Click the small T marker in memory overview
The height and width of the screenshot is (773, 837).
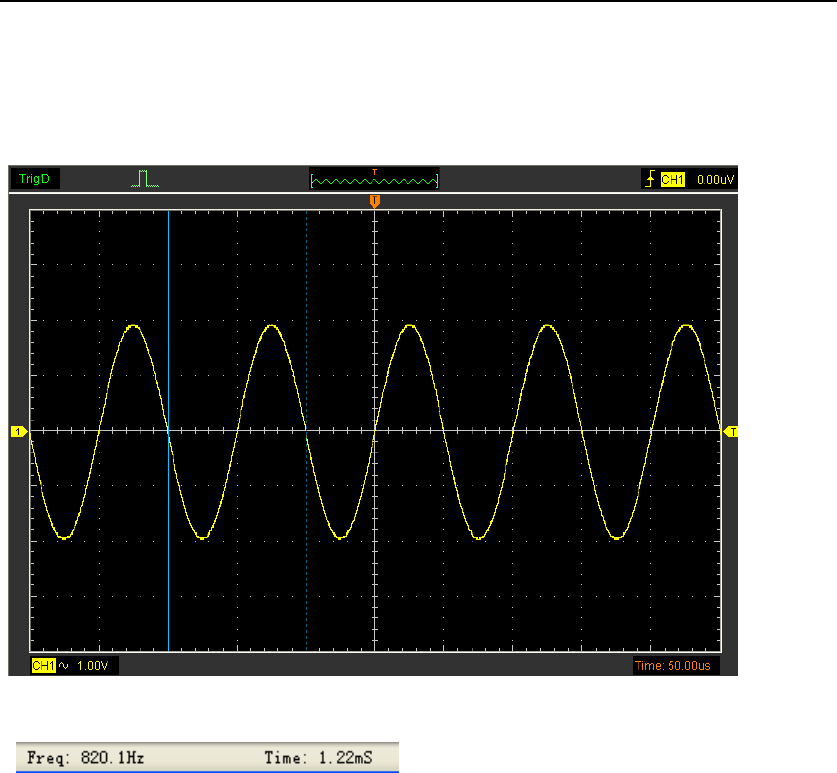click(x=375, y=172)
